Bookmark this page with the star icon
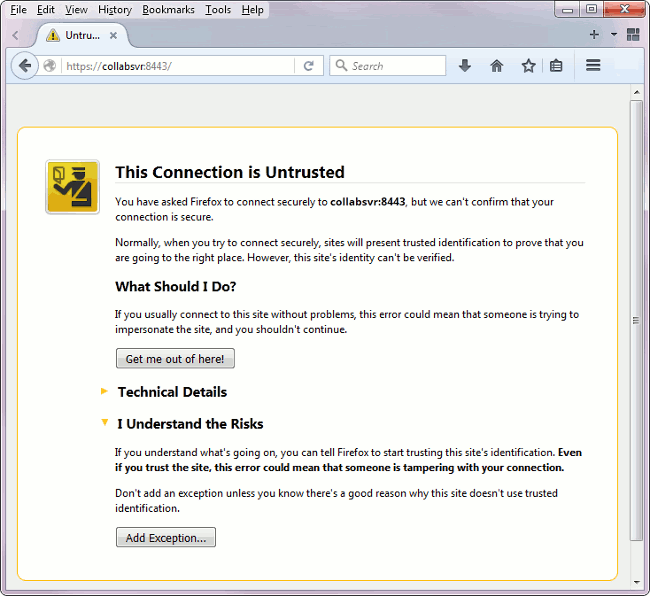This screenshot has width=650, height=596. [x=528, y=66]
